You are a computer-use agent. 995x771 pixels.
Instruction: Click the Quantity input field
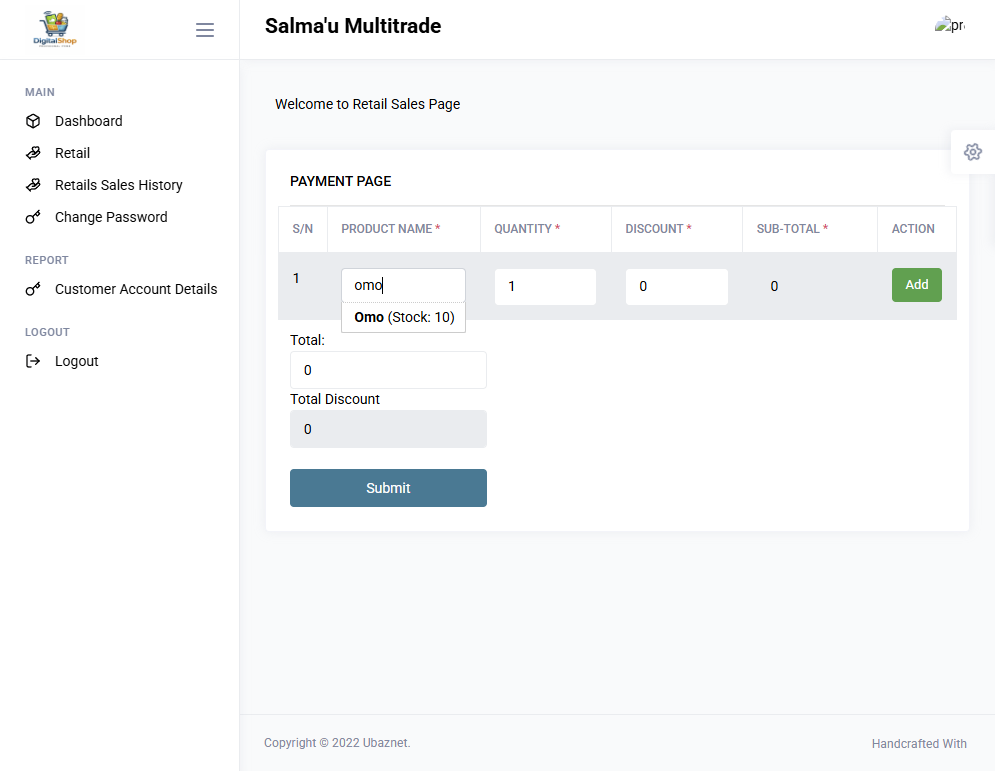(545, 287)
